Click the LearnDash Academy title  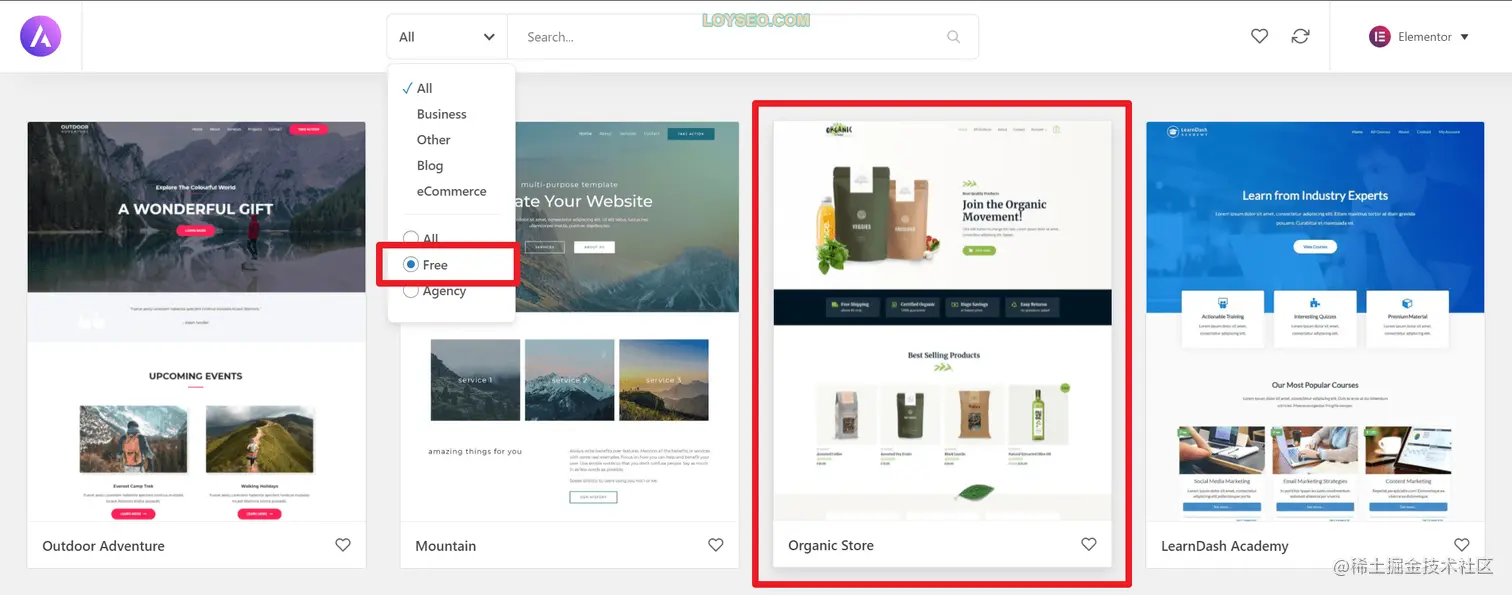(1224, 546)
